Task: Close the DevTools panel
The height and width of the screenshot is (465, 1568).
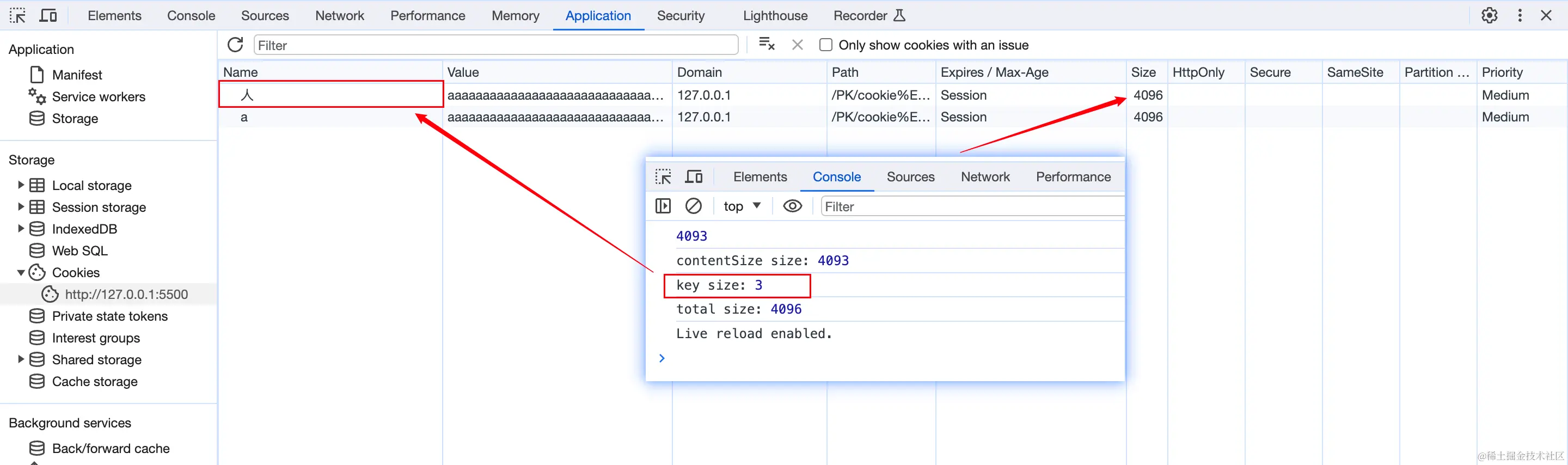Action: point(1546,15)
